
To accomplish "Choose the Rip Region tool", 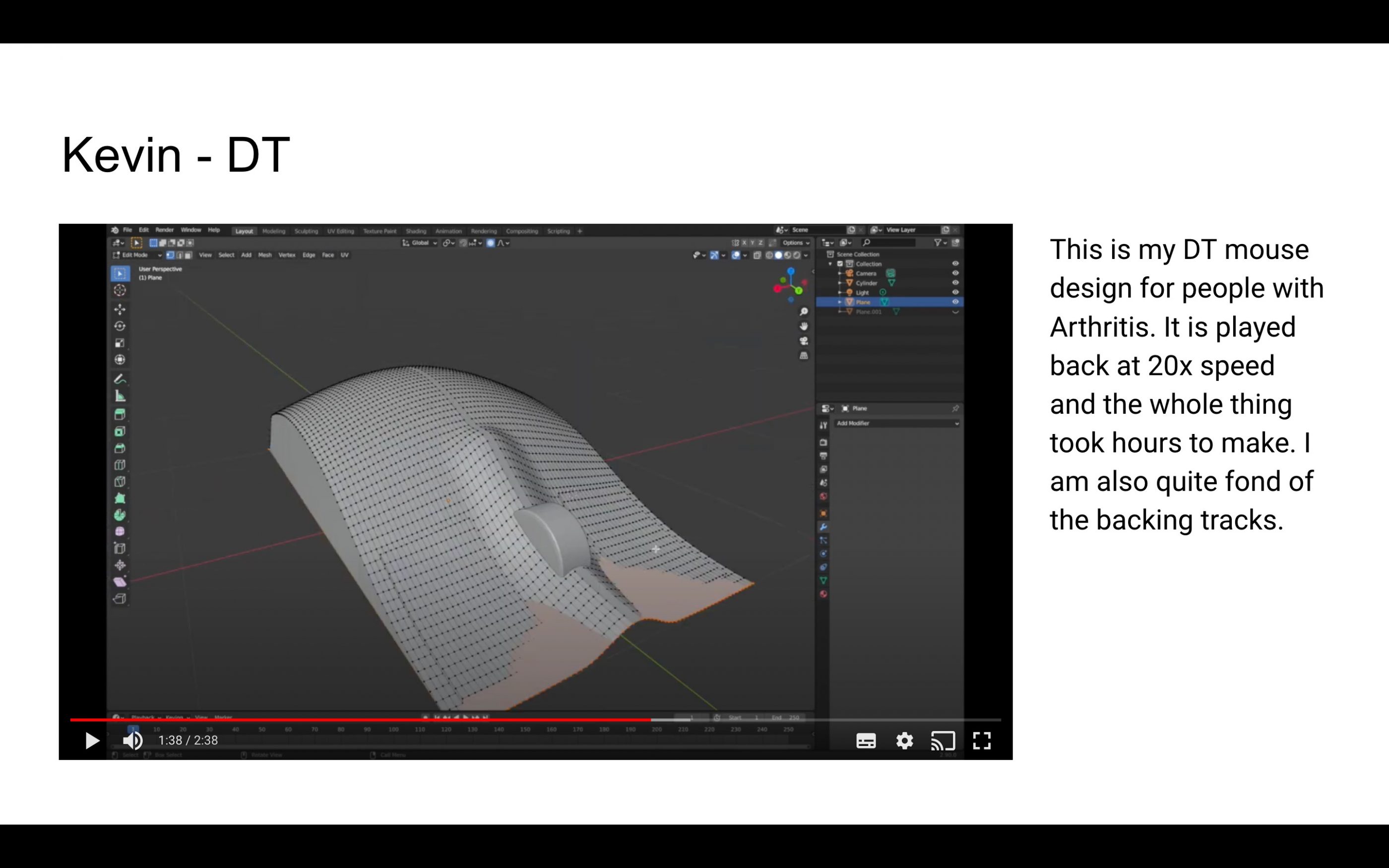I will pyautogui.click(x=120, y=599).
